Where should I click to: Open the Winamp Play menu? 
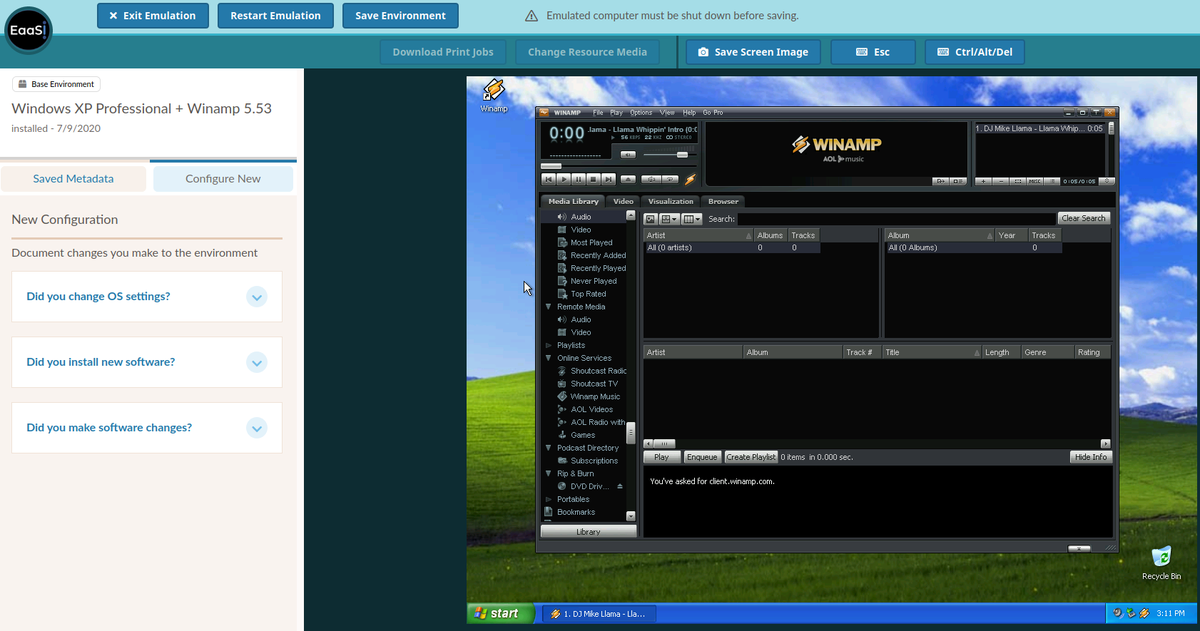[x=616, y=113]
